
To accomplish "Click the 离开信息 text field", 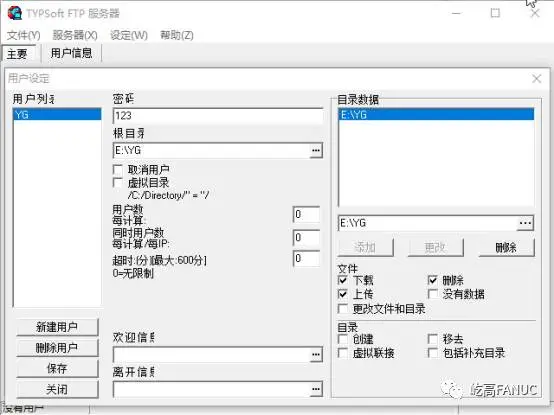I will pos(211,389).
